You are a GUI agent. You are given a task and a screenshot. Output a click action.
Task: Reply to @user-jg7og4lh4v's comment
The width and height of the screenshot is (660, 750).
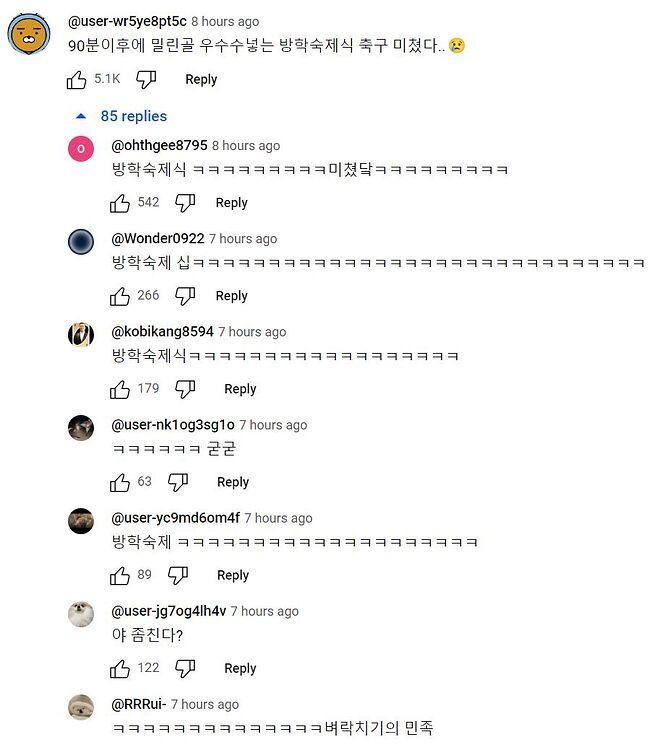240,668
